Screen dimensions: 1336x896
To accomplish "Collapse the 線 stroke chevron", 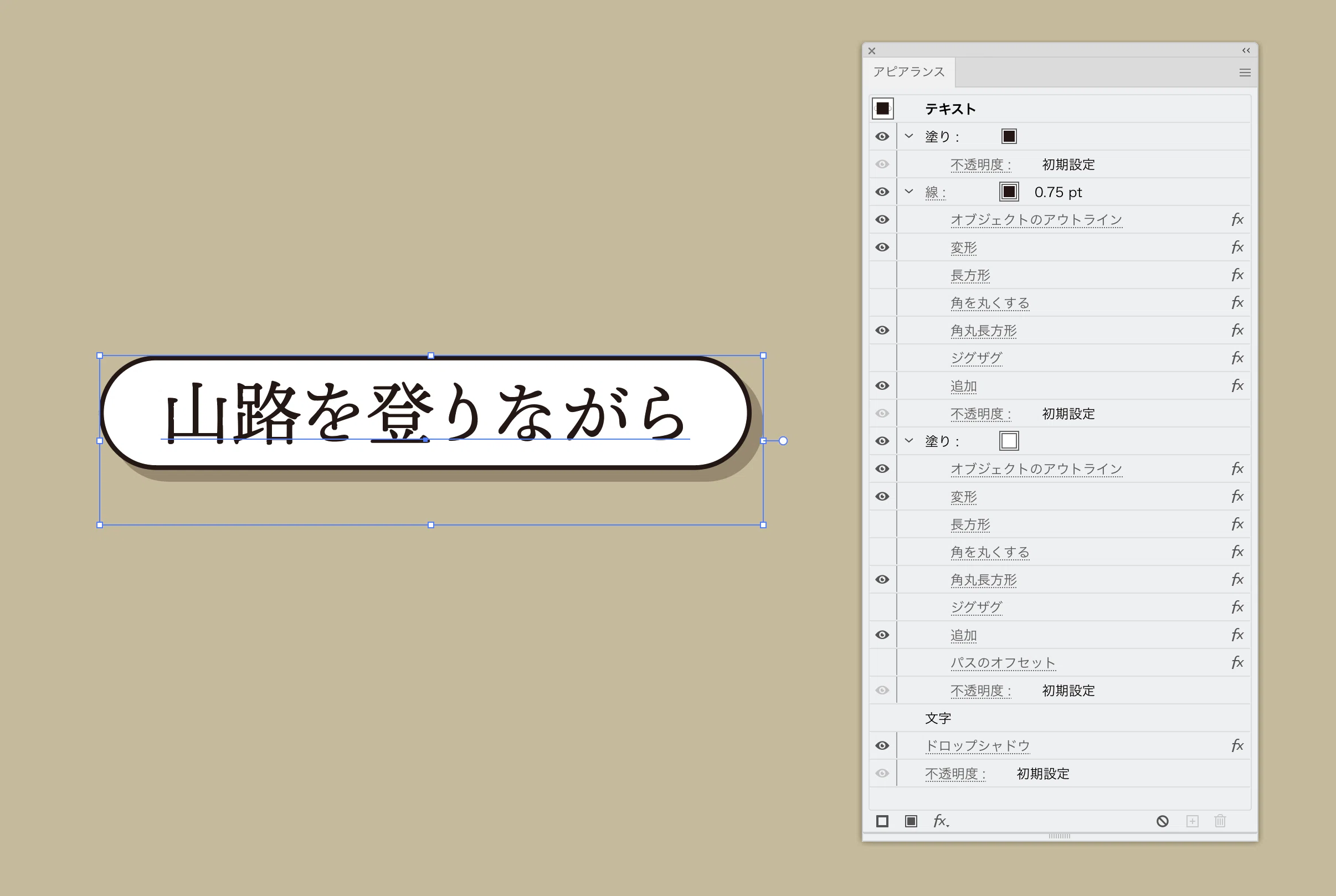I will point(909,192).
